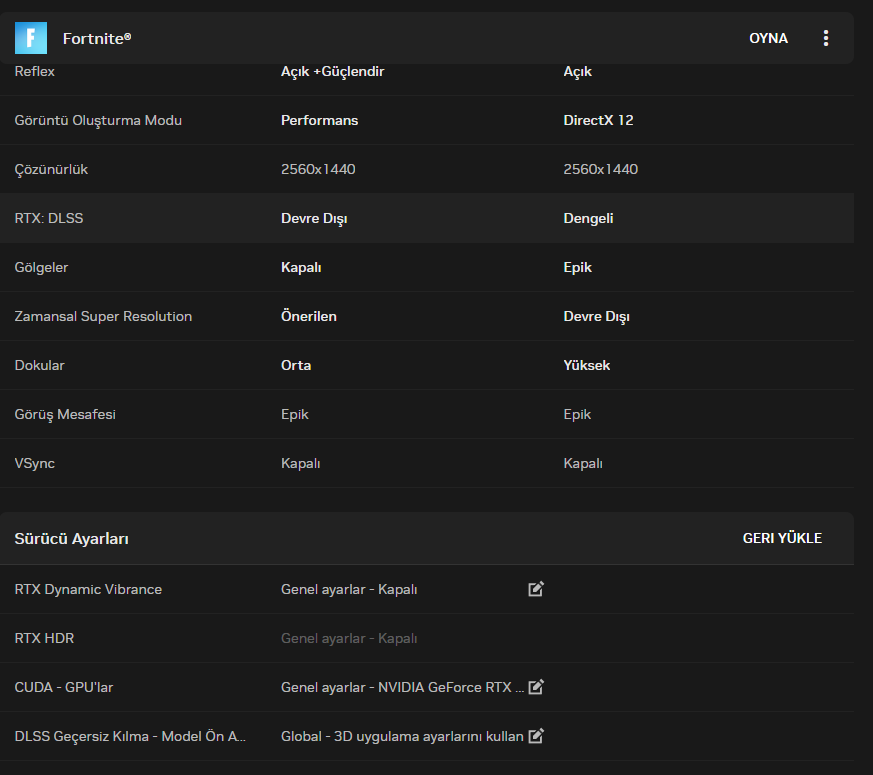This screenshot has height=775, width=873.
Task: Click the Çözünürlük row label
Action: 51,169
